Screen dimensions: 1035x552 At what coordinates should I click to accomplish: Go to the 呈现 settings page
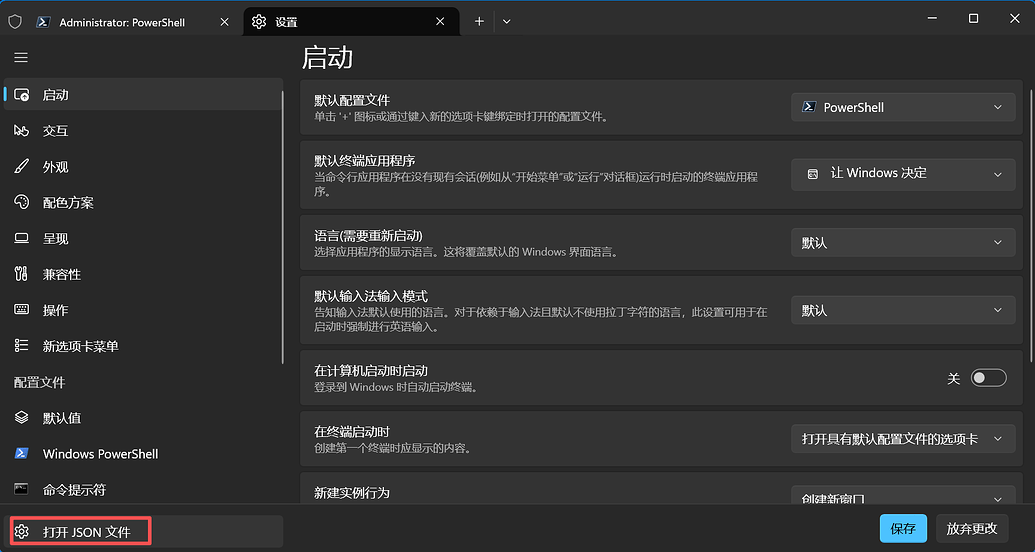point(143,238)
